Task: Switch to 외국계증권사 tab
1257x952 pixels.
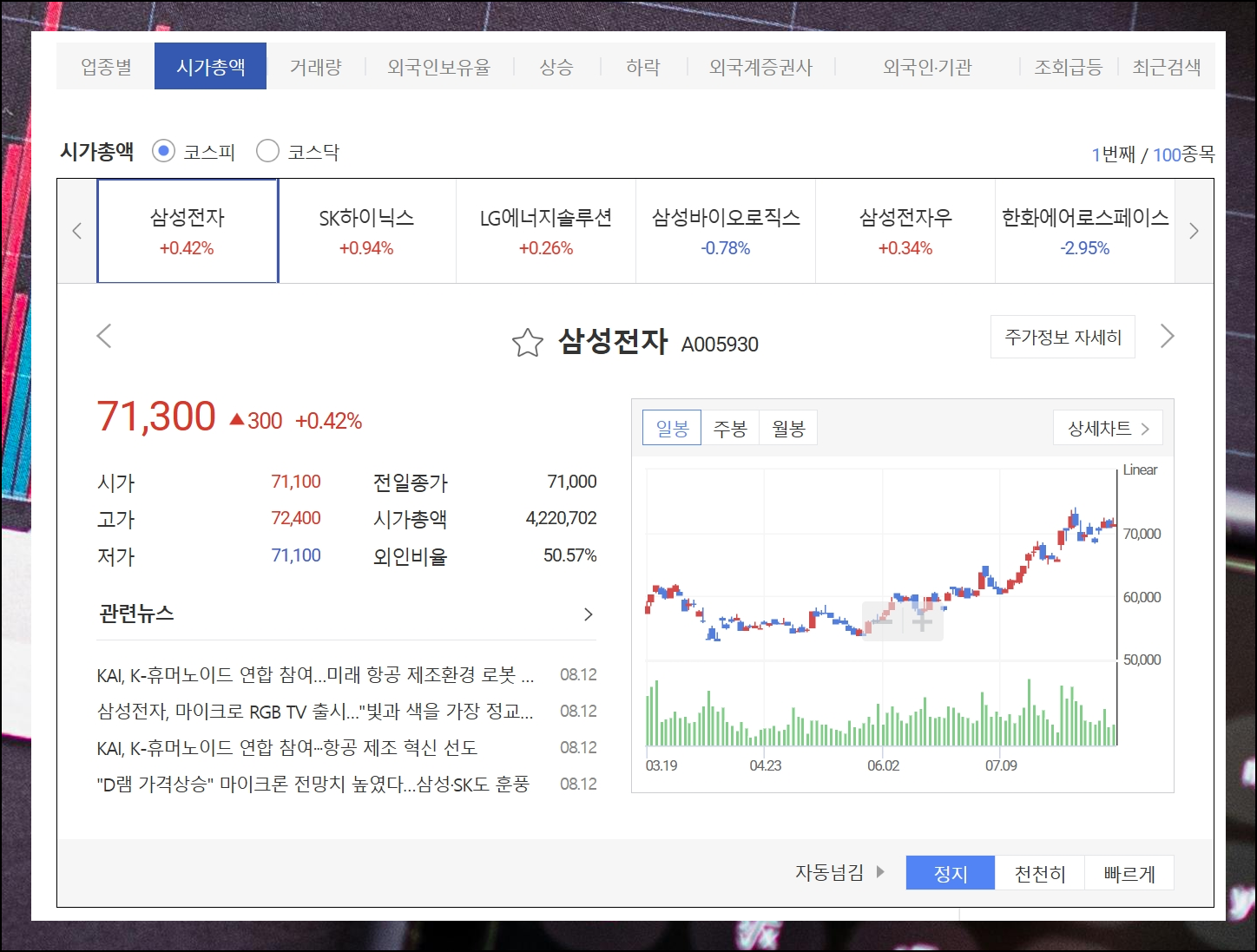Action: coord(760,67)
